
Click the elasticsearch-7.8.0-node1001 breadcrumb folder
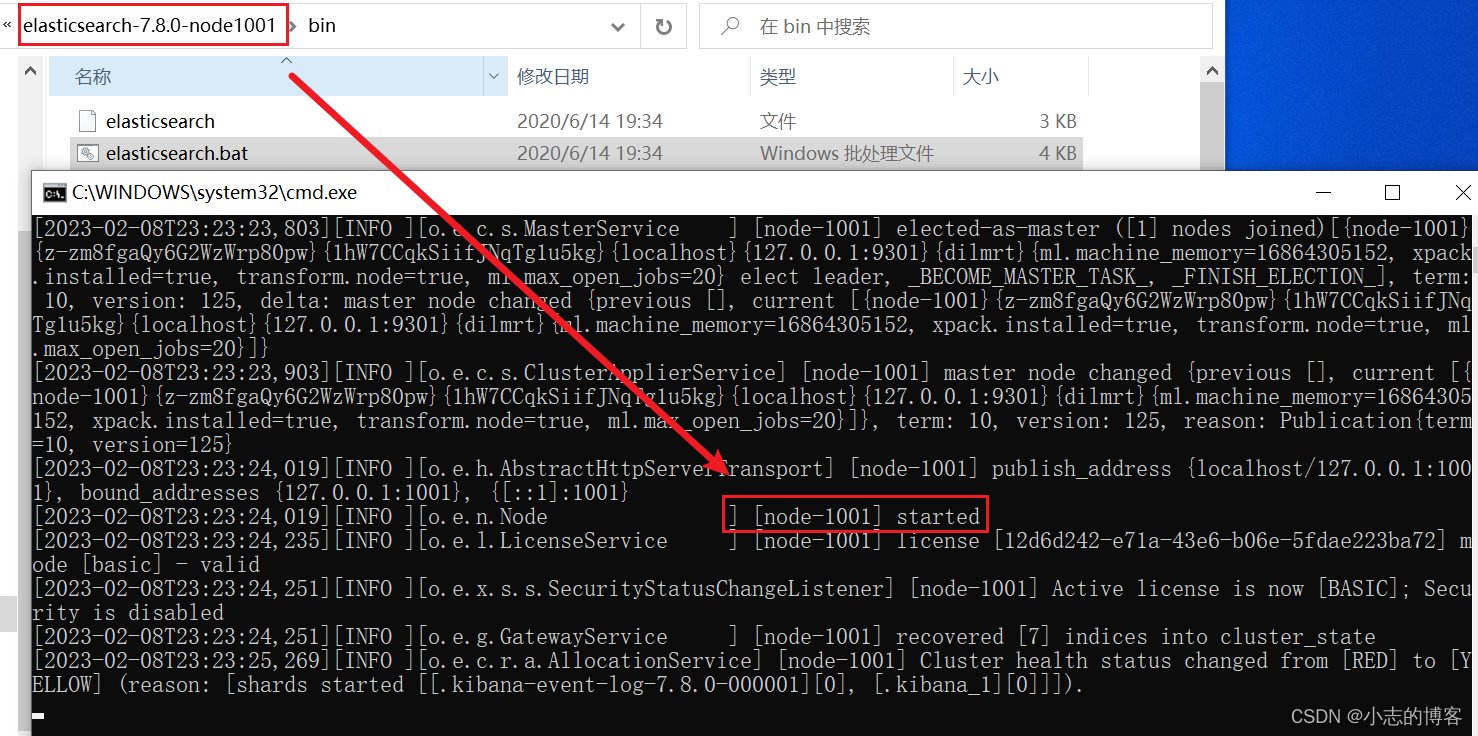pos(149,25)
